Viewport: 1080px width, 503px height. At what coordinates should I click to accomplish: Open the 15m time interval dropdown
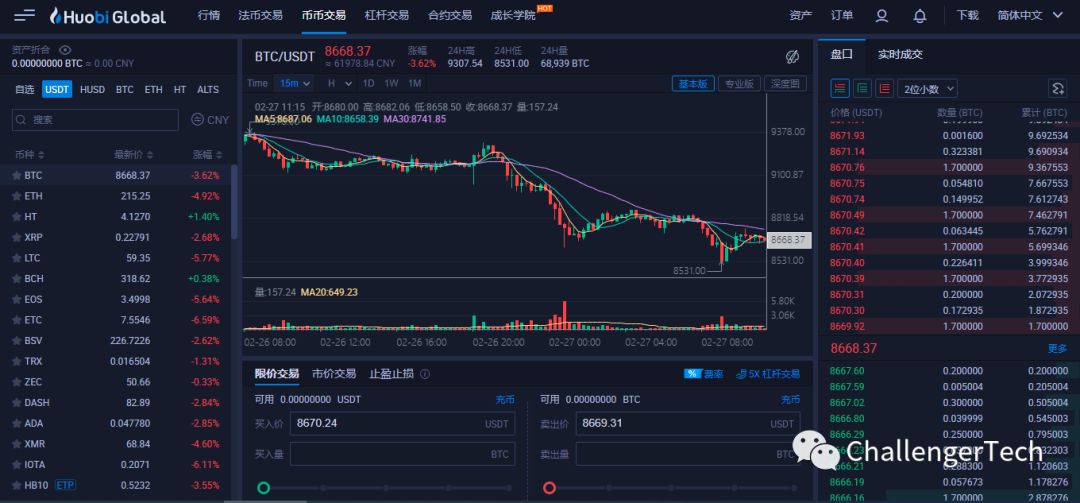(294, 83)
